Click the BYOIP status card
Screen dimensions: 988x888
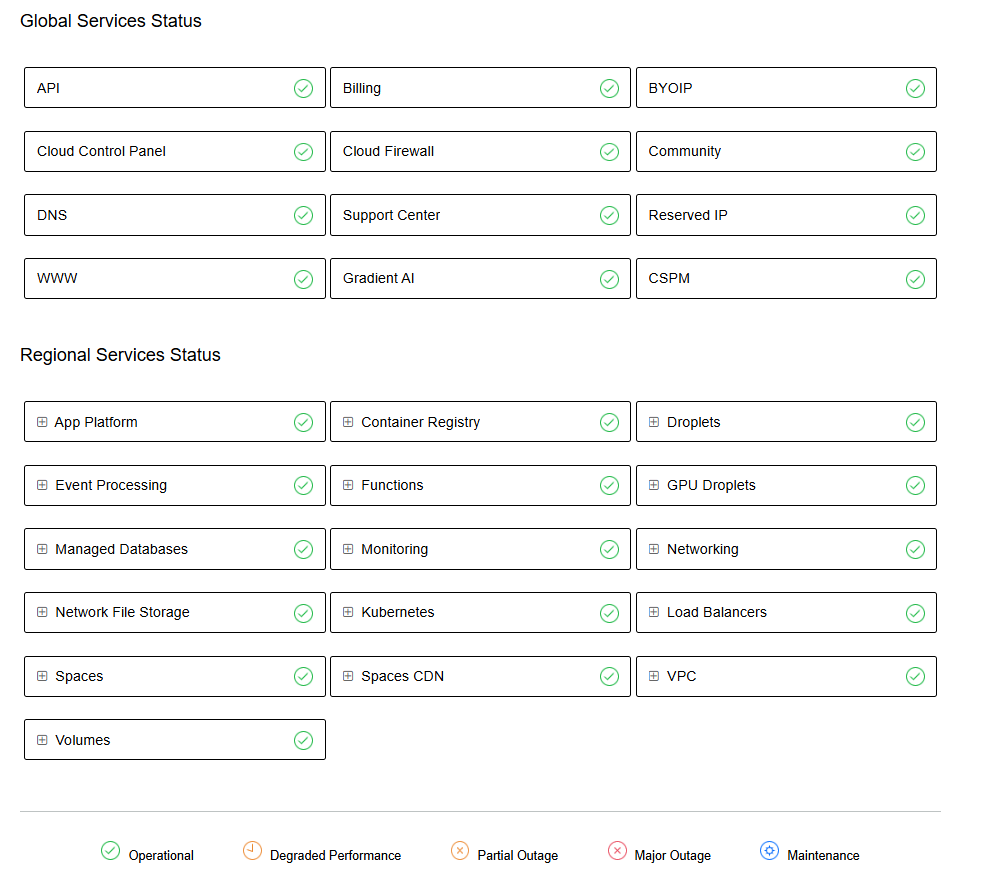(786, 88)
